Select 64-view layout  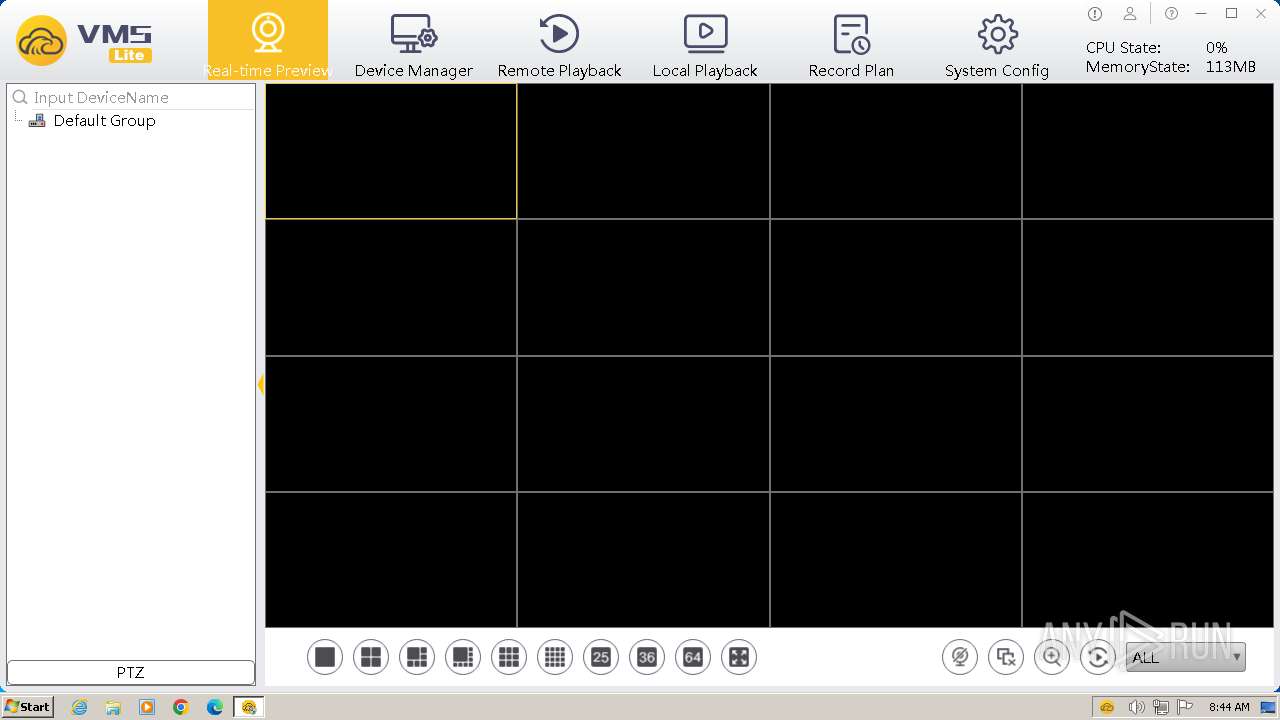[x=693, y=657]
